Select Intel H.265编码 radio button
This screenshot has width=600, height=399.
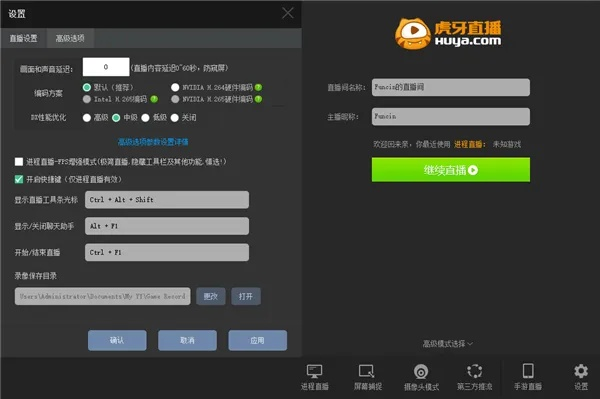87,99
